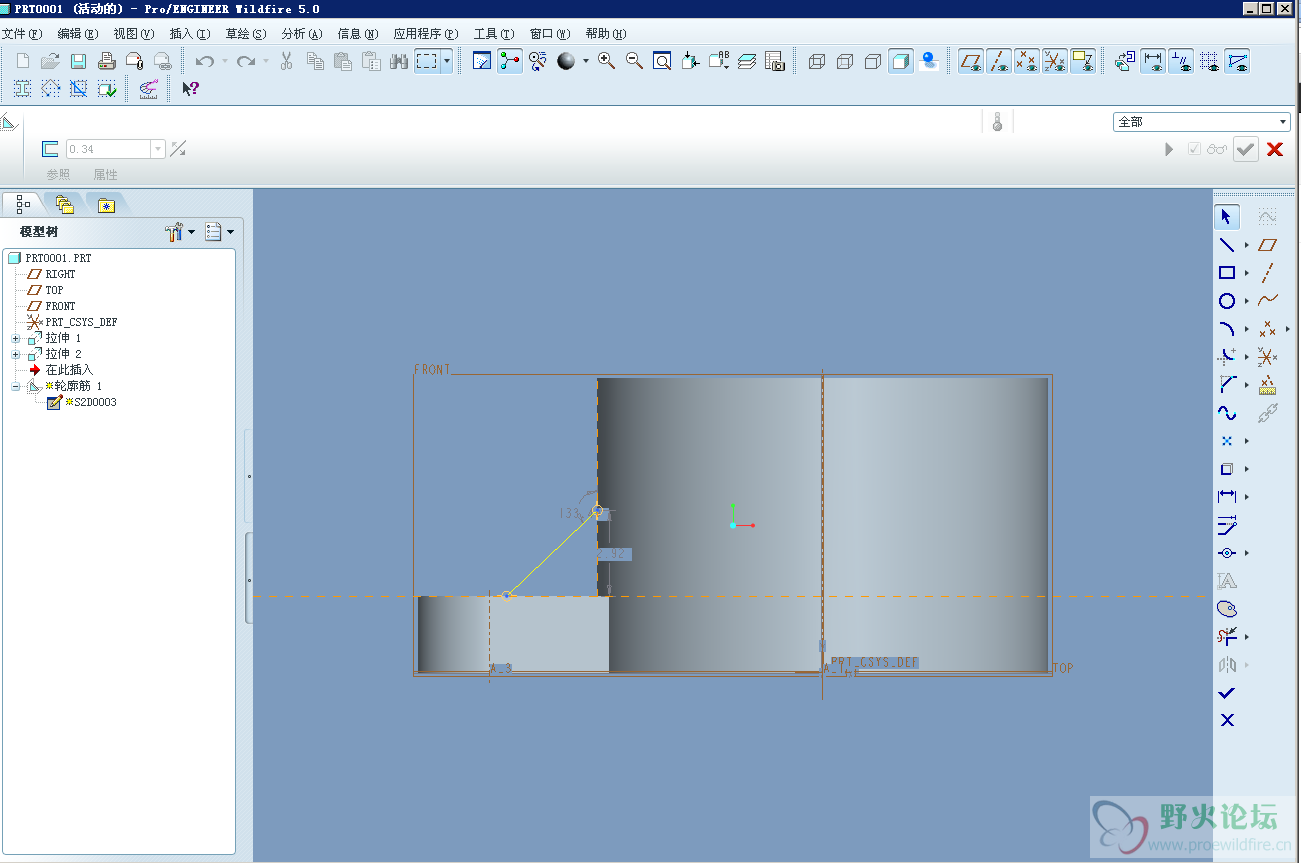
Task: Select the spline curve tool
Action: tap(1227, 413)
